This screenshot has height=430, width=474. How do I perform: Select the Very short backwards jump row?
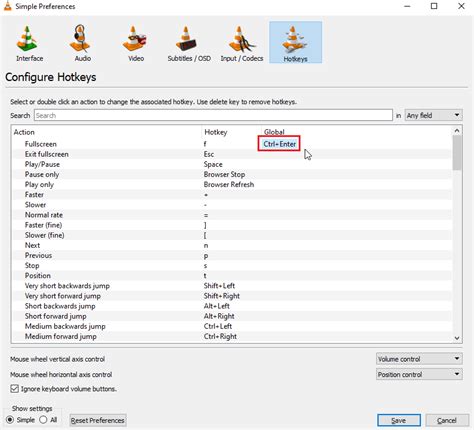pos(232,286)
